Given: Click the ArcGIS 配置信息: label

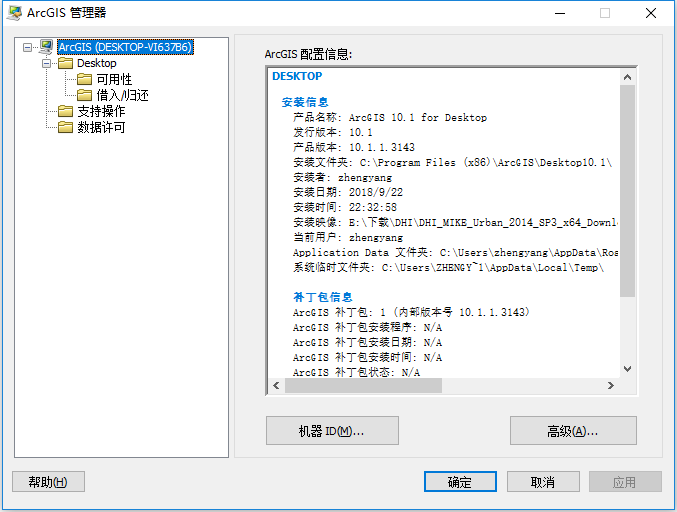Looking at the screenshot, I should point(309,54).
